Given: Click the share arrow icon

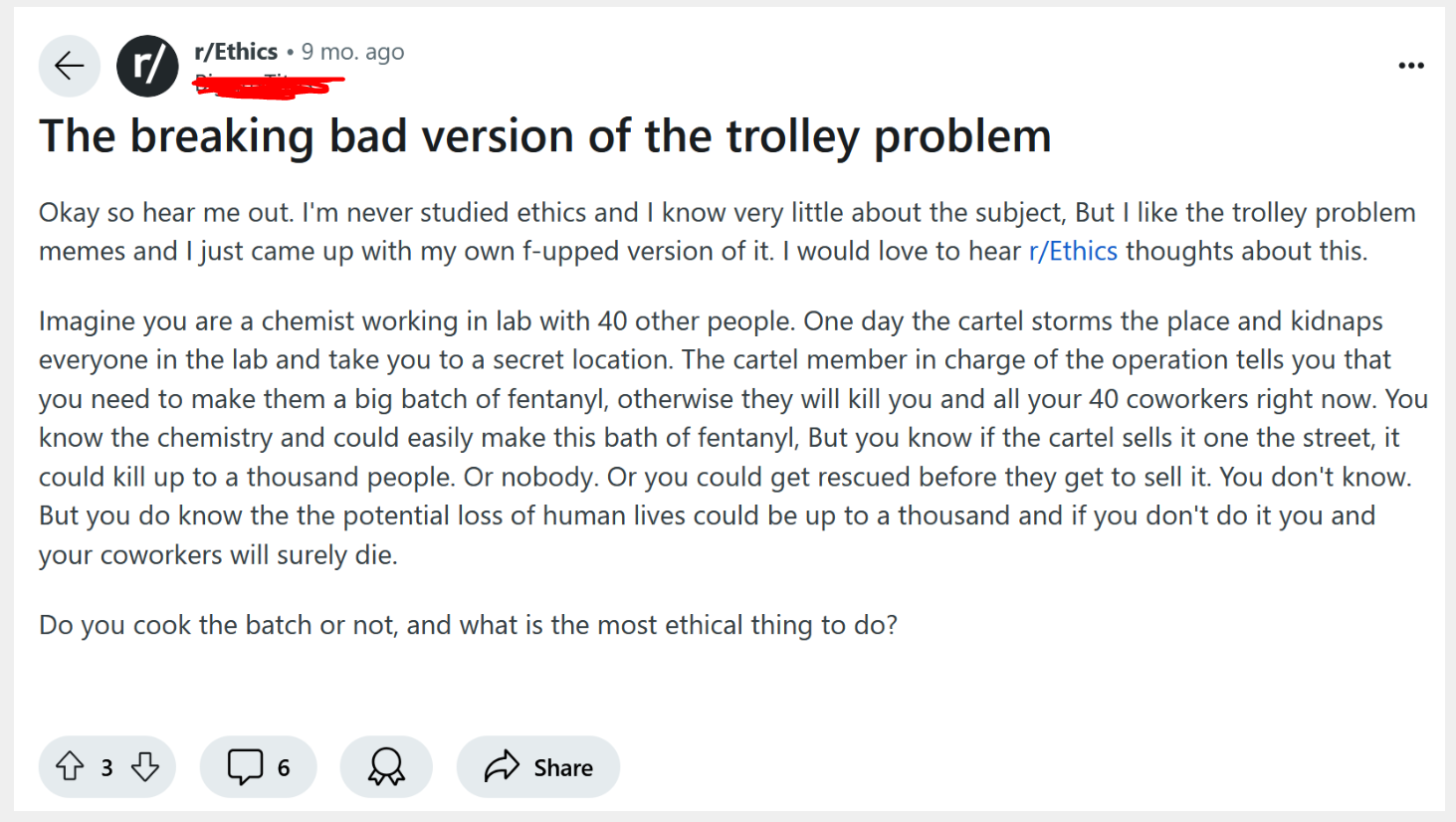Looking at the screenshot, I should click(x=502, y=766).
